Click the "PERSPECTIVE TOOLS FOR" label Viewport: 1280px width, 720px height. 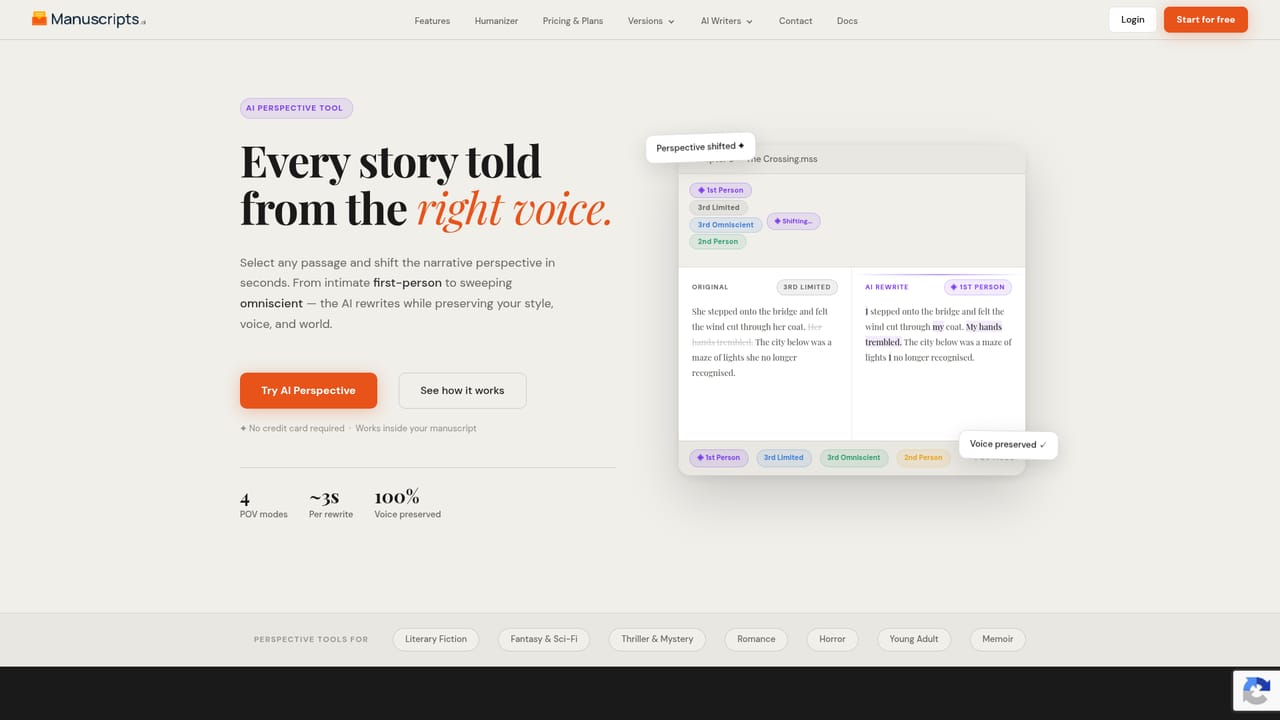pyautogui.click(x=311, y=639)
